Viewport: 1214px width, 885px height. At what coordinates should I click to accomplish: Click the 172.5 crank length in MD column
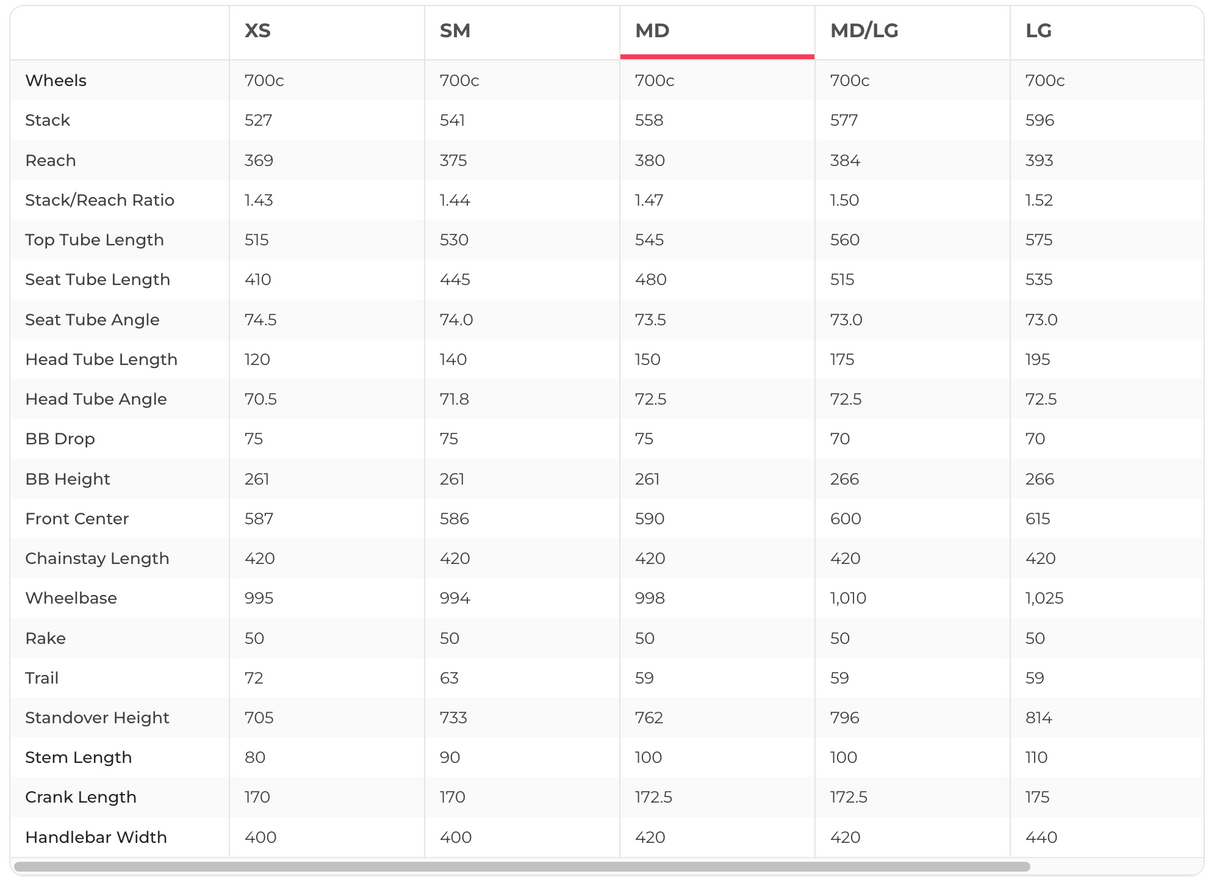[x=654, y=797]
